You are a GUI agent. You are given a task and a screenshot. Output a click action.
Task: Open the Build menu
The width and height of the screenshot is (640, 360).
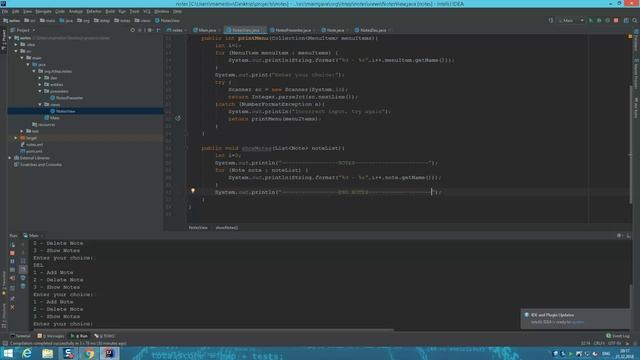(x=110, y=11)
